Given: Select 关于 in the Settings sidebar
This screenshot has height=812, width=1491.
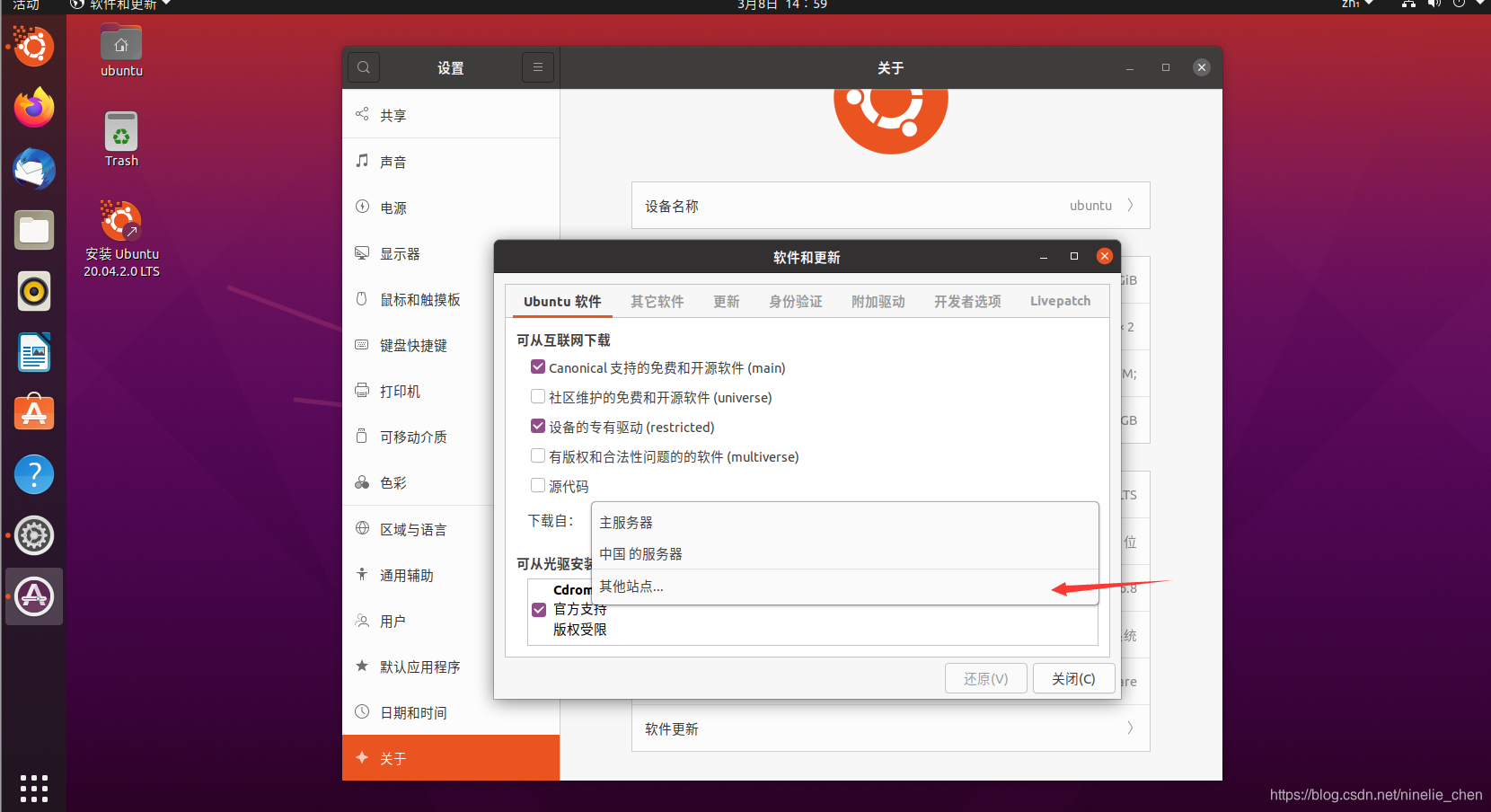Looking at the screenshot, I should pos(451,758).
